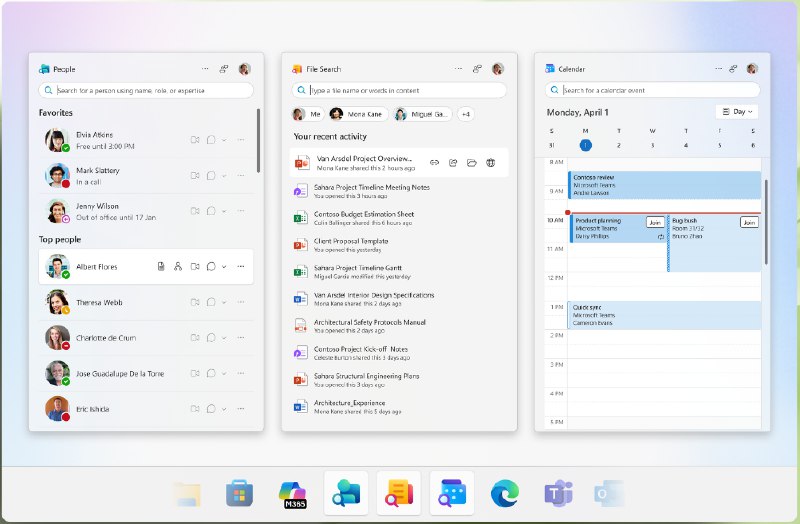
Task: Open People panel more options menu
Action: pyautogui.click(x=205, y=69)
